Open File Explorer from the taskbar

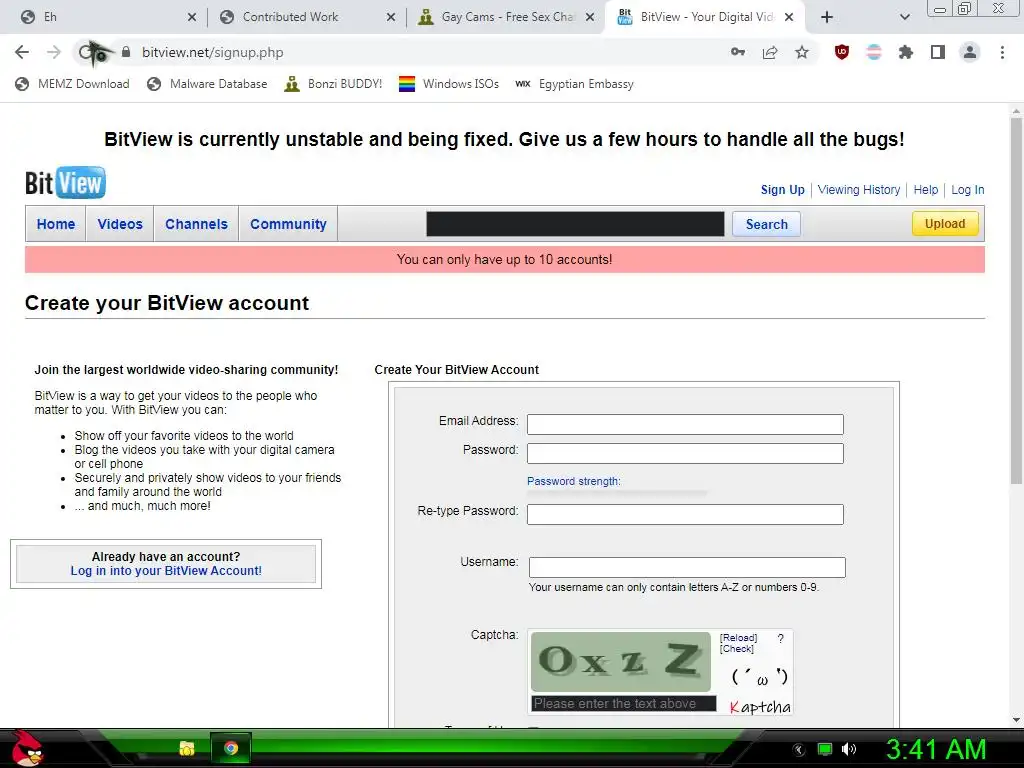(x=187, y=748)
